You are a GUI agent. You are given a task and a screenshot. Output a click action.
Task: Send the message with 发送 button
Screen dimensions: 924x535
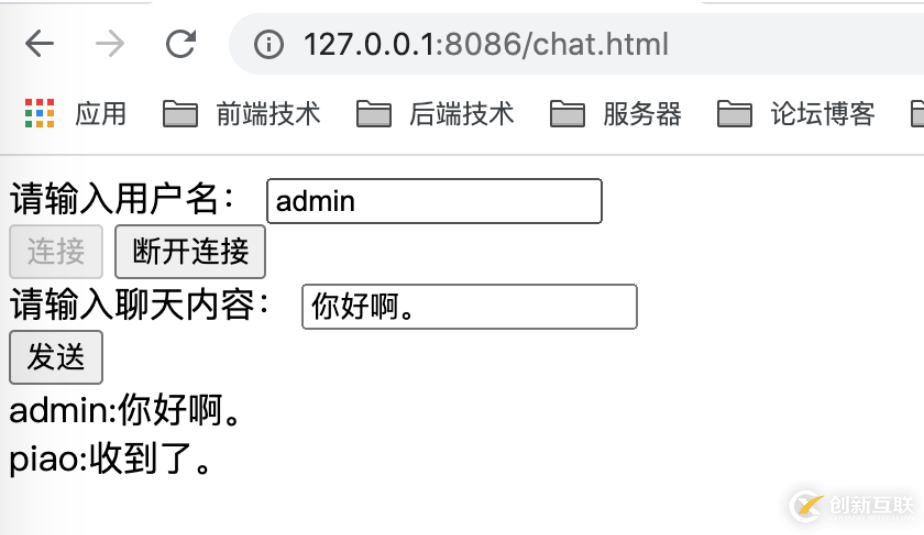56,357
